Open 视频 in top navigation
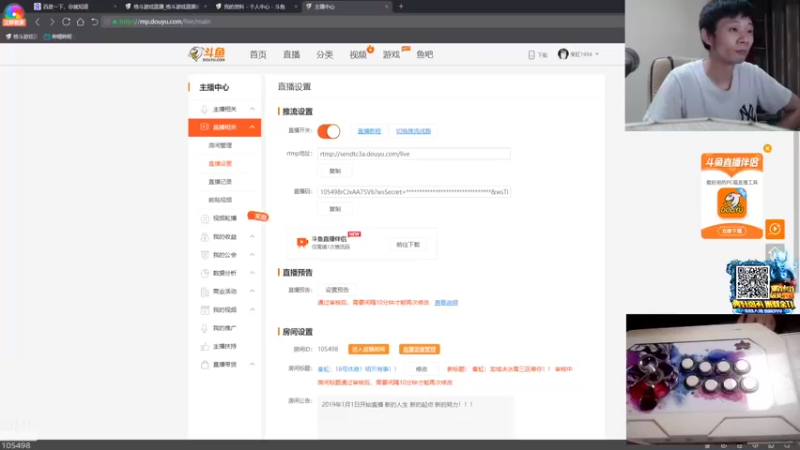This screenshot has width=800, height=450. pos(358,55)
